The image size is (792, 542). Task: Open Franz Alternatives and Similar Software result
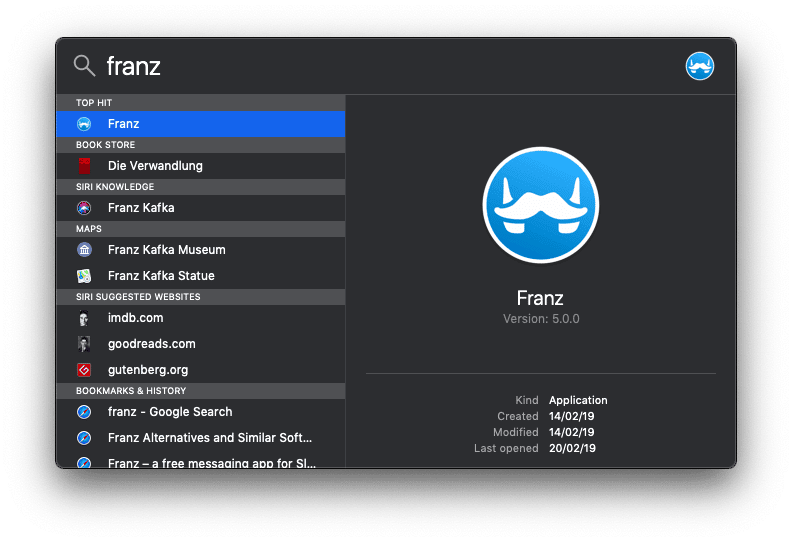[210, 438]
